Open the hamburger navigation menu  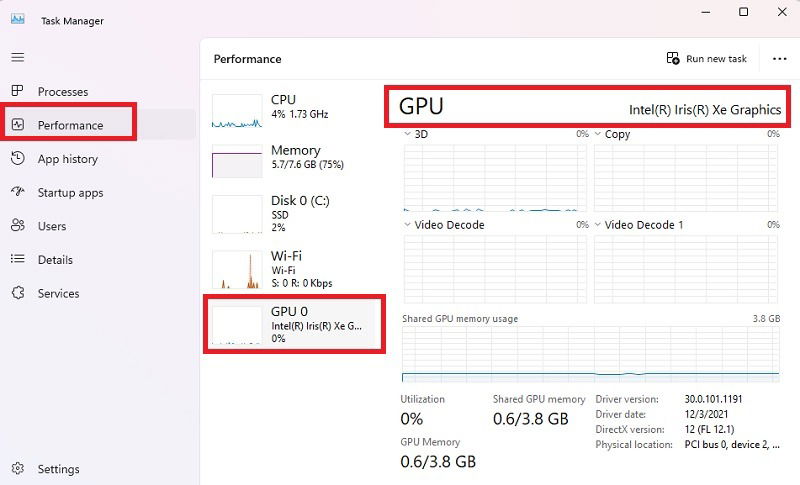[x=18, y=57]
